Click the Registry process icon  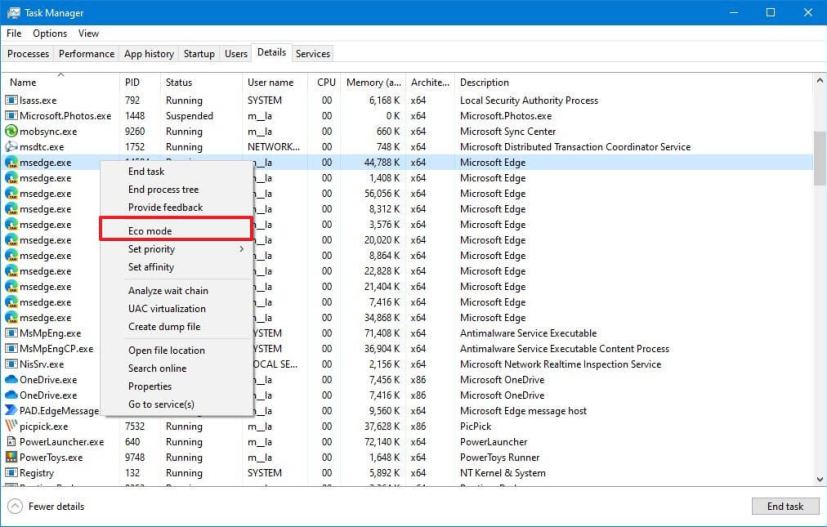coord(11,473)
